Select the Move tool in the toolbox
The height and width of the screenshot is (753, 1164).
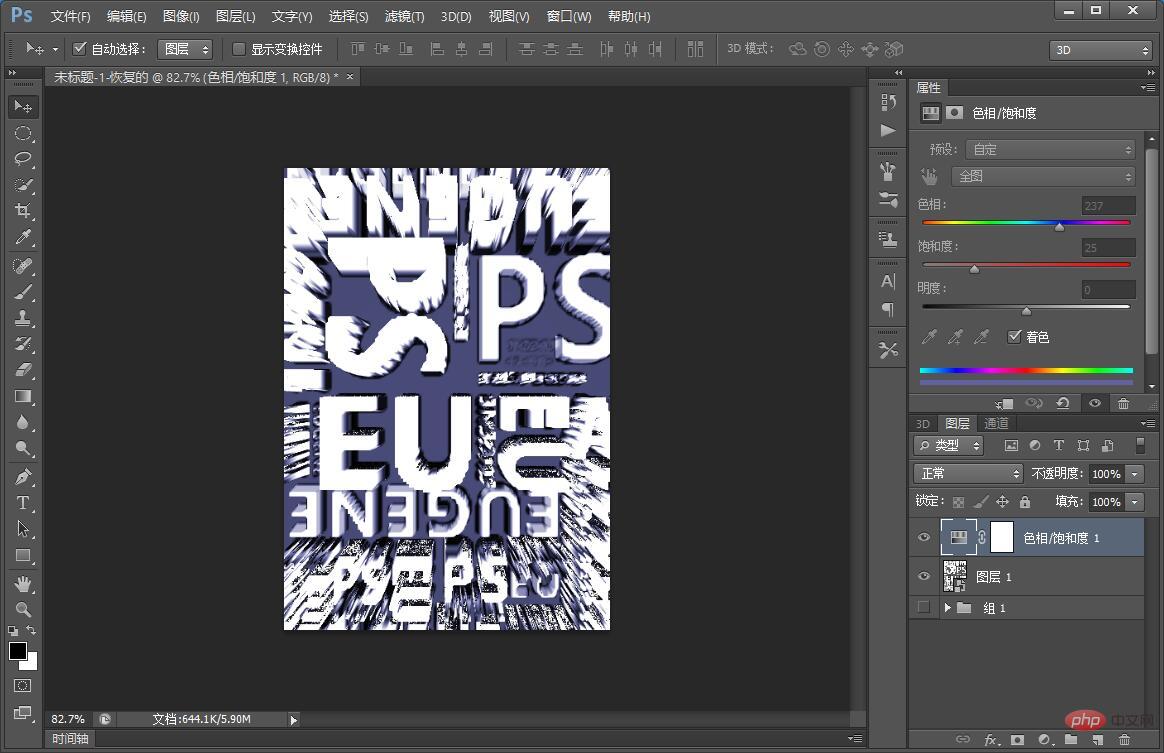23,107
